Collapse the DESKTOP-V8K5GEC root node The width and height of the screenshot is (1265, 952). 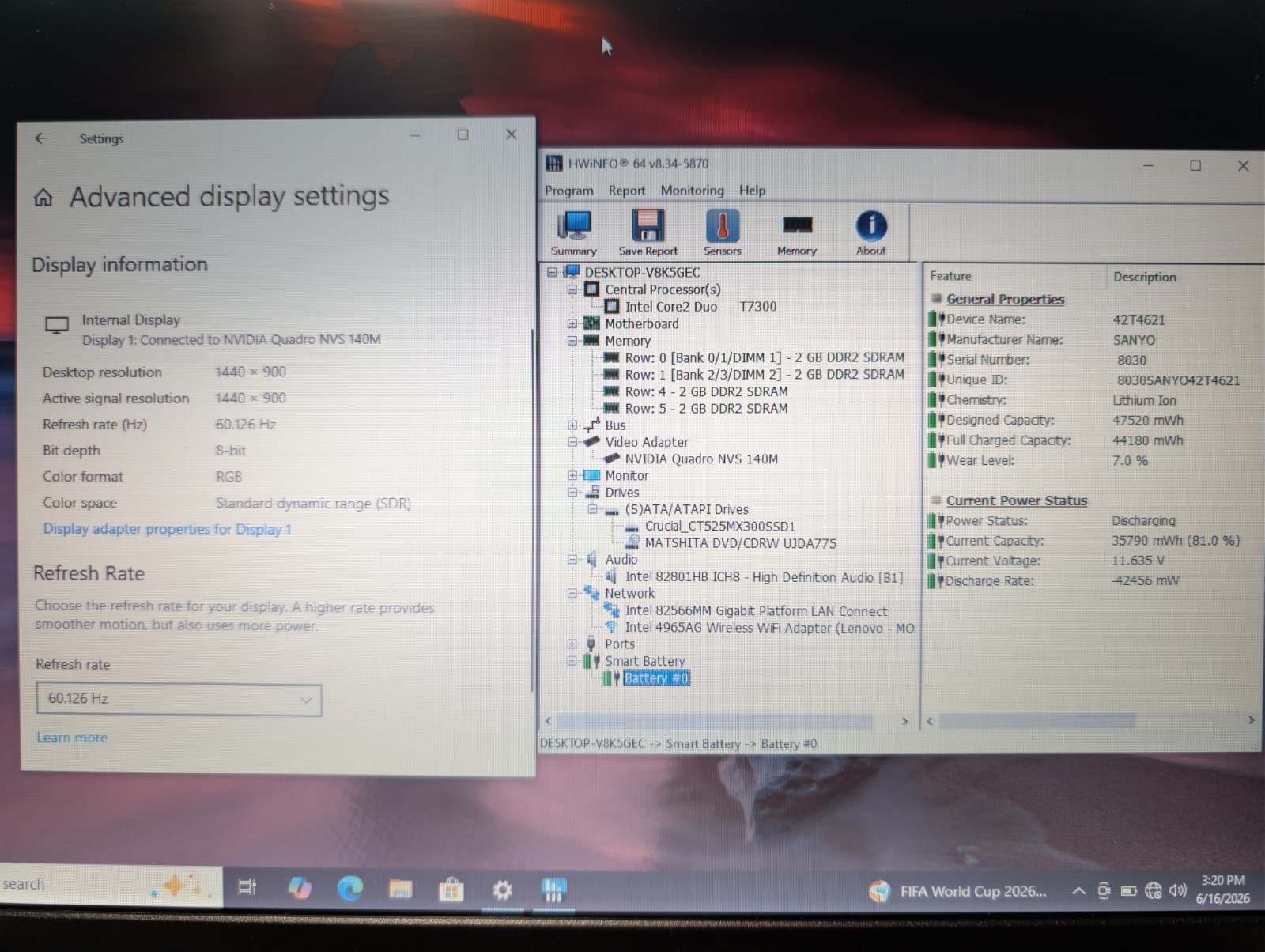553,272
